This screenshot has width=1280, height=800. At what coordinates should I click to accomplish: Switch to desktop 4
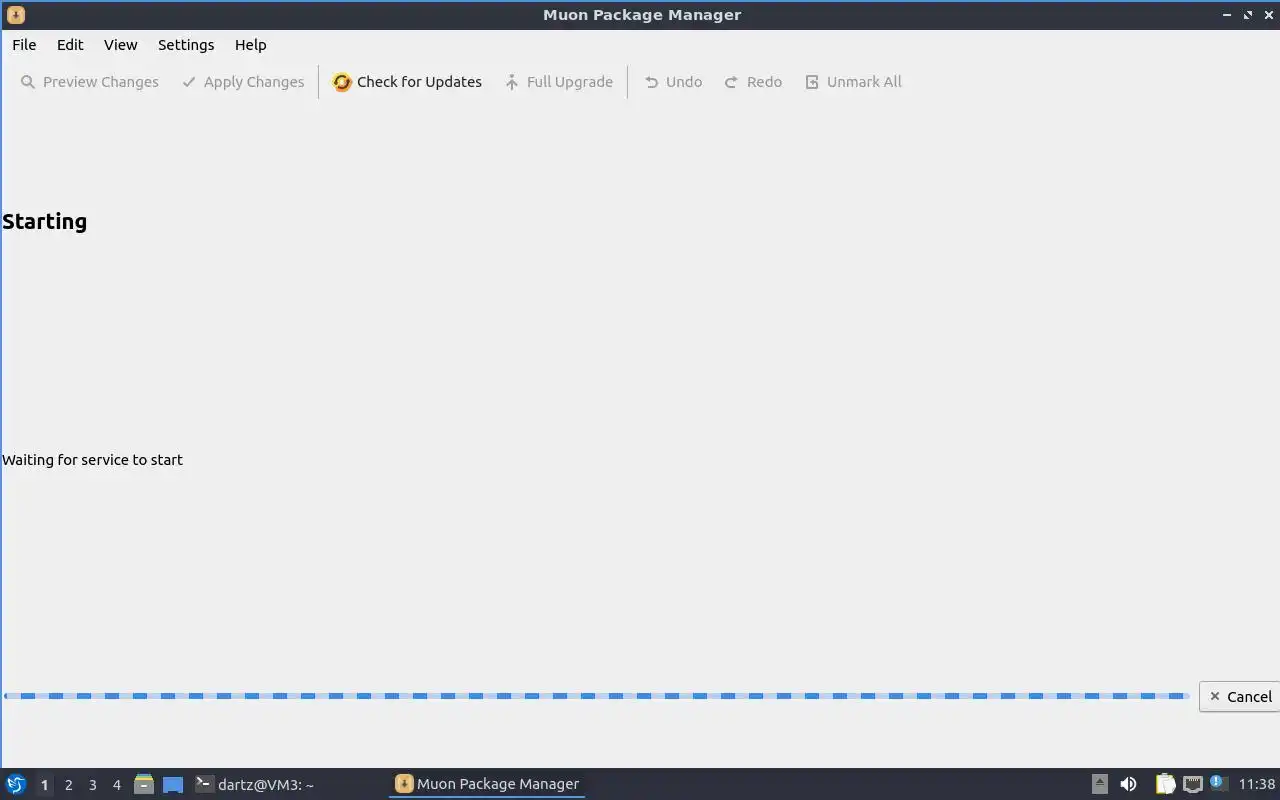(116, 785)
